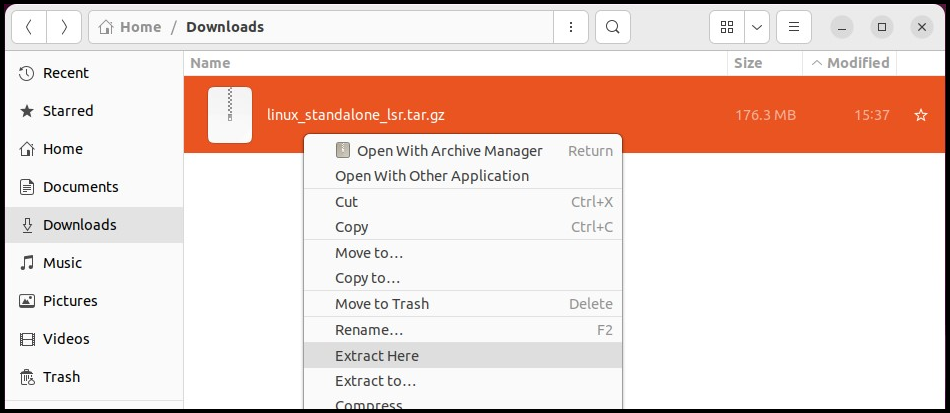Click the forward navigation arrow

64,27
